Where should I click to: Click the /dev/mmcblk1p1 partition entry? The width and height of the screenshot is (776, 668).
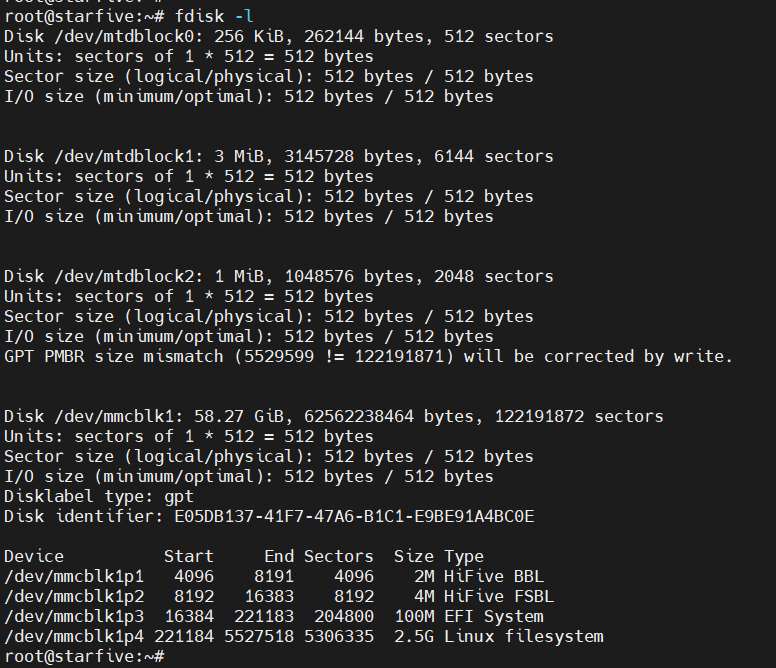[74, 576]
